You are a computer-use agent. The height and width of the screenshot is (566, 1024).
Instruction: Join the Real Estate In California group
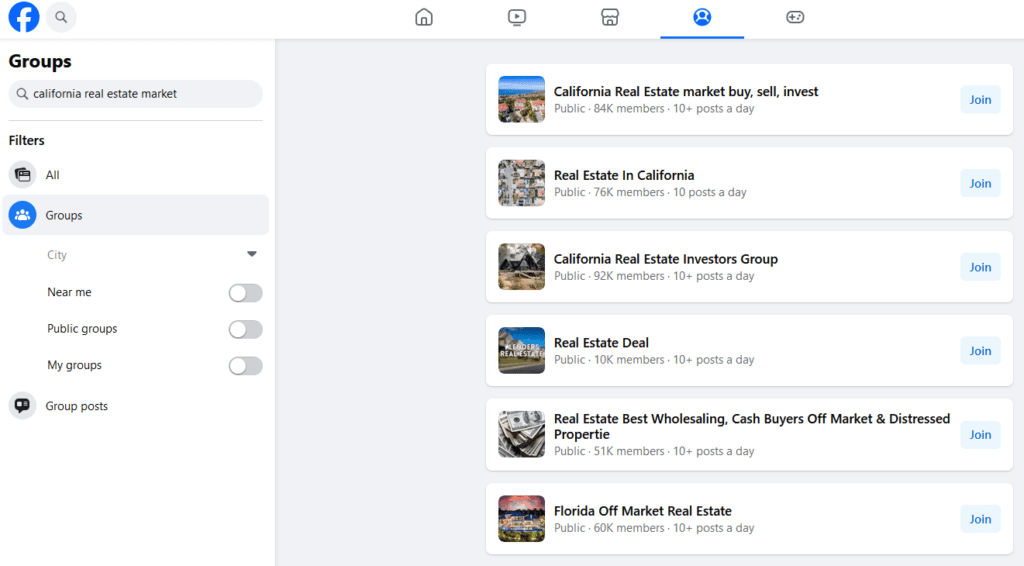click(980, 183)
